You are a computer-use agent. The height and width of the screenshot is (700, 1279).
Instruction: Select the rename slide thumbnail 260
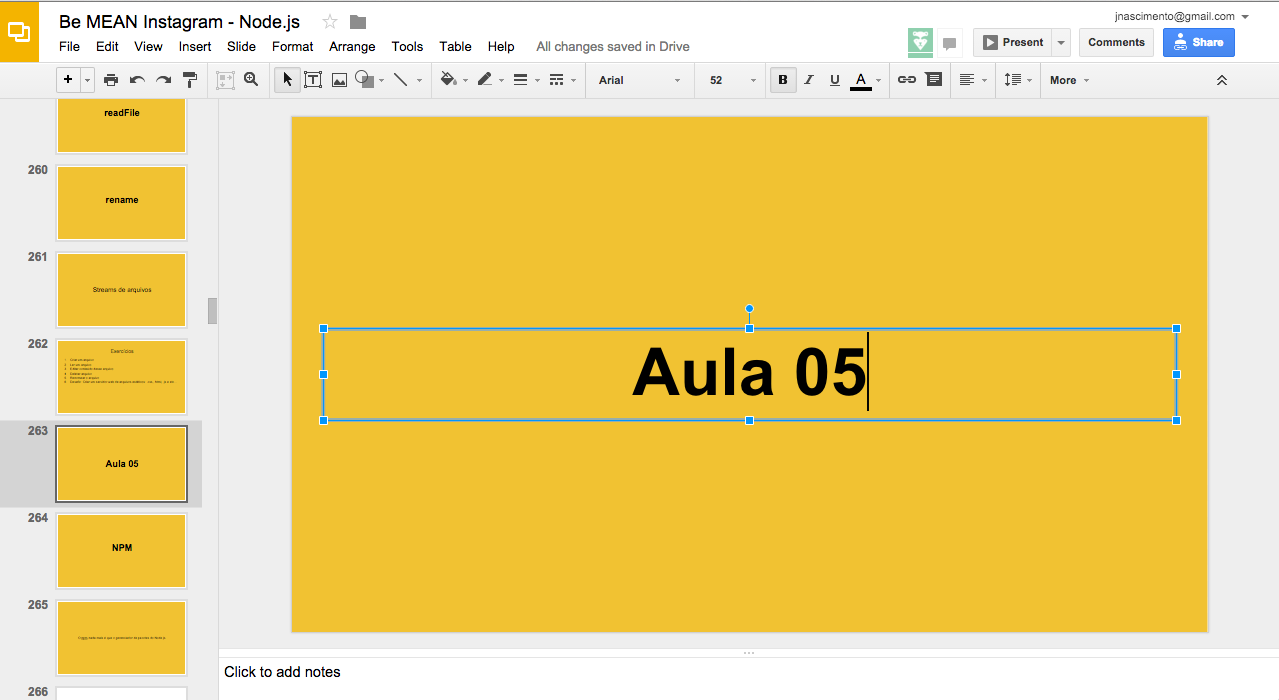coord(122,203)
